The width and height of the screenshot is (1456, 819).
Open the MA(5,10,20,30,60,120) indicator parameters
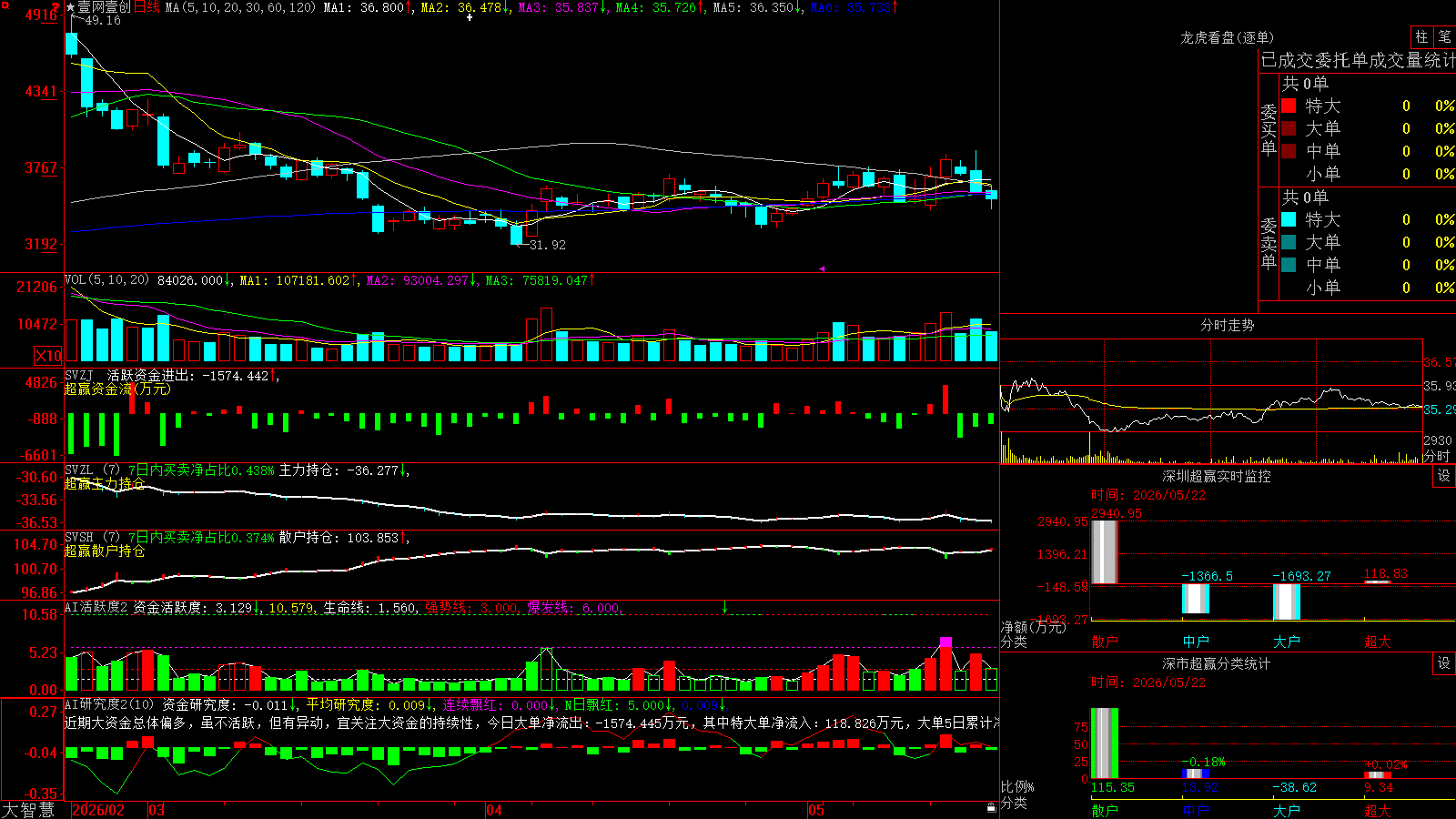240,7
